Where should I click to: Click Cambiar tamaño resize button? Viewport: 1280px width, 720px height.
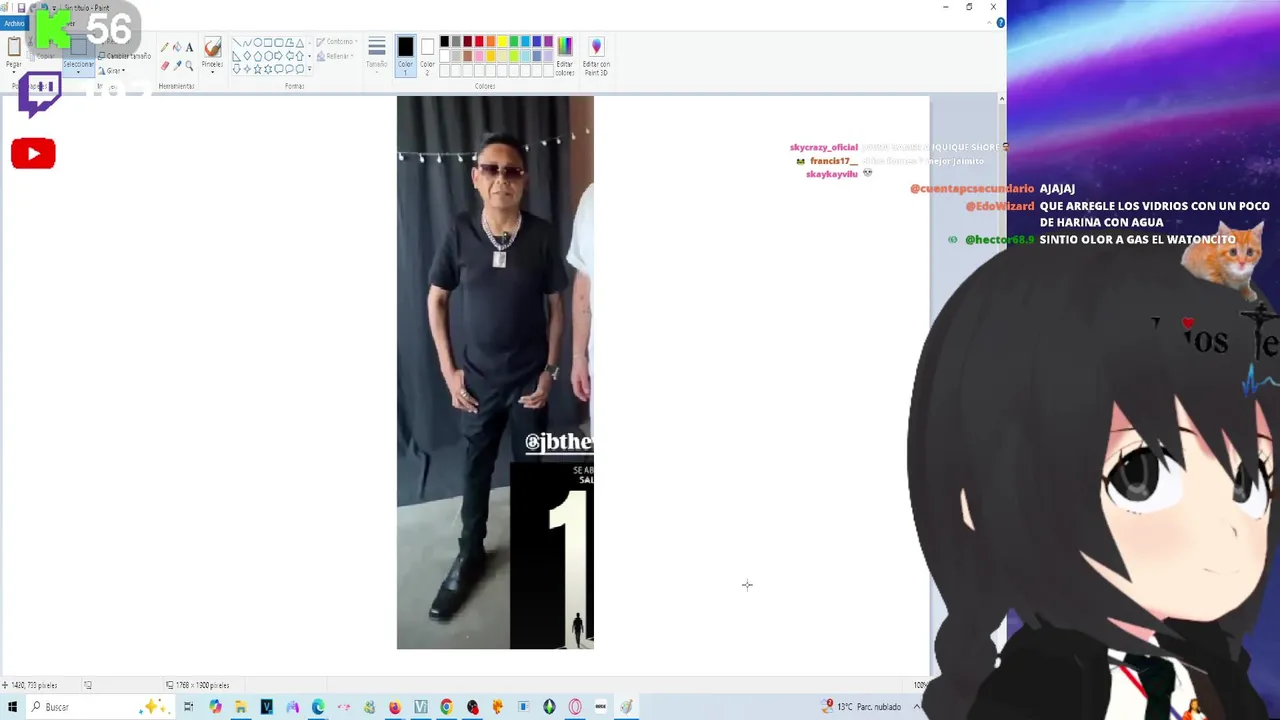point(125,56)
